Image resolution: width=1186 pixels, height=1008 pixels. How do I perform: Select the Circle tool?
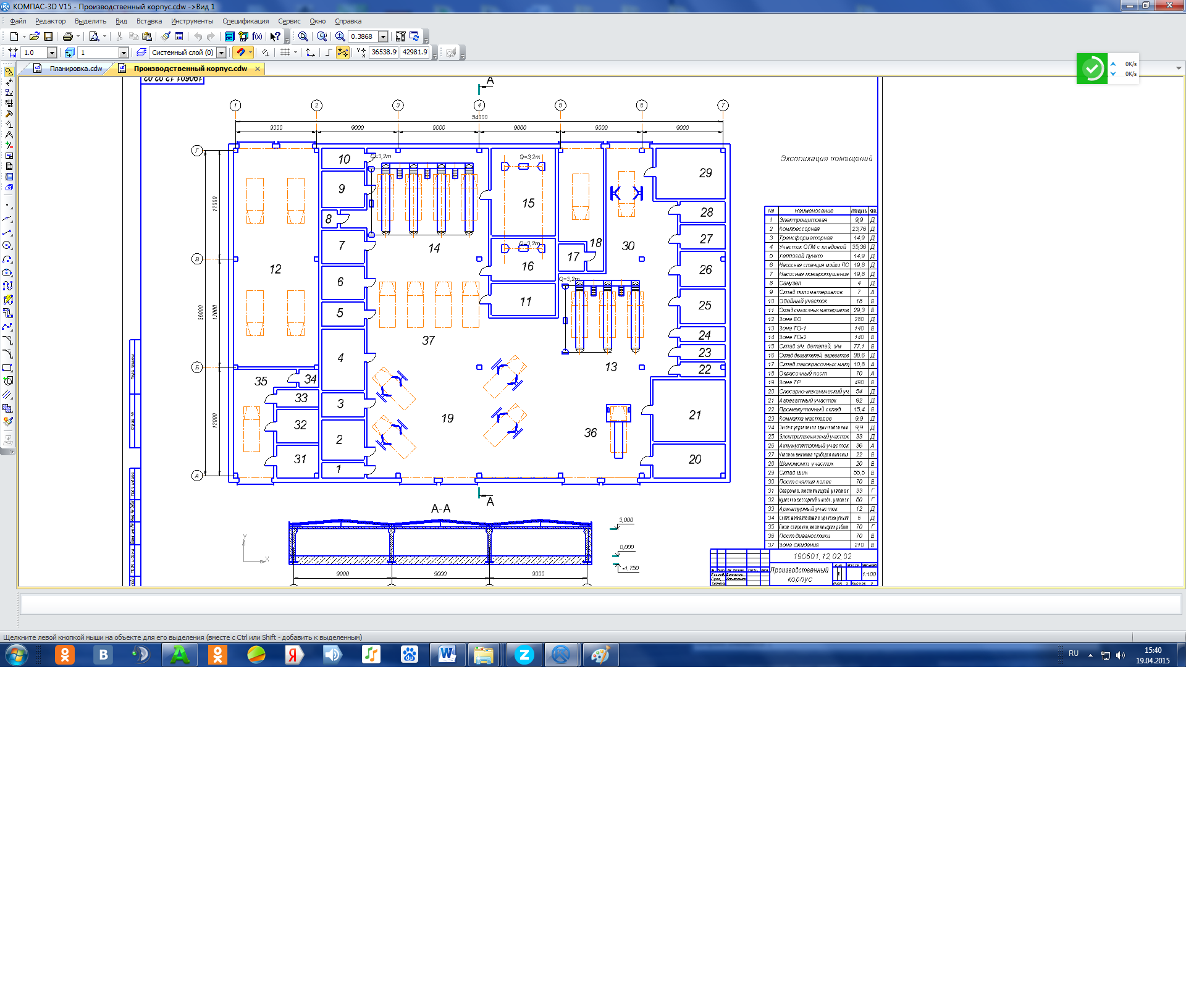tap(7, 246)
